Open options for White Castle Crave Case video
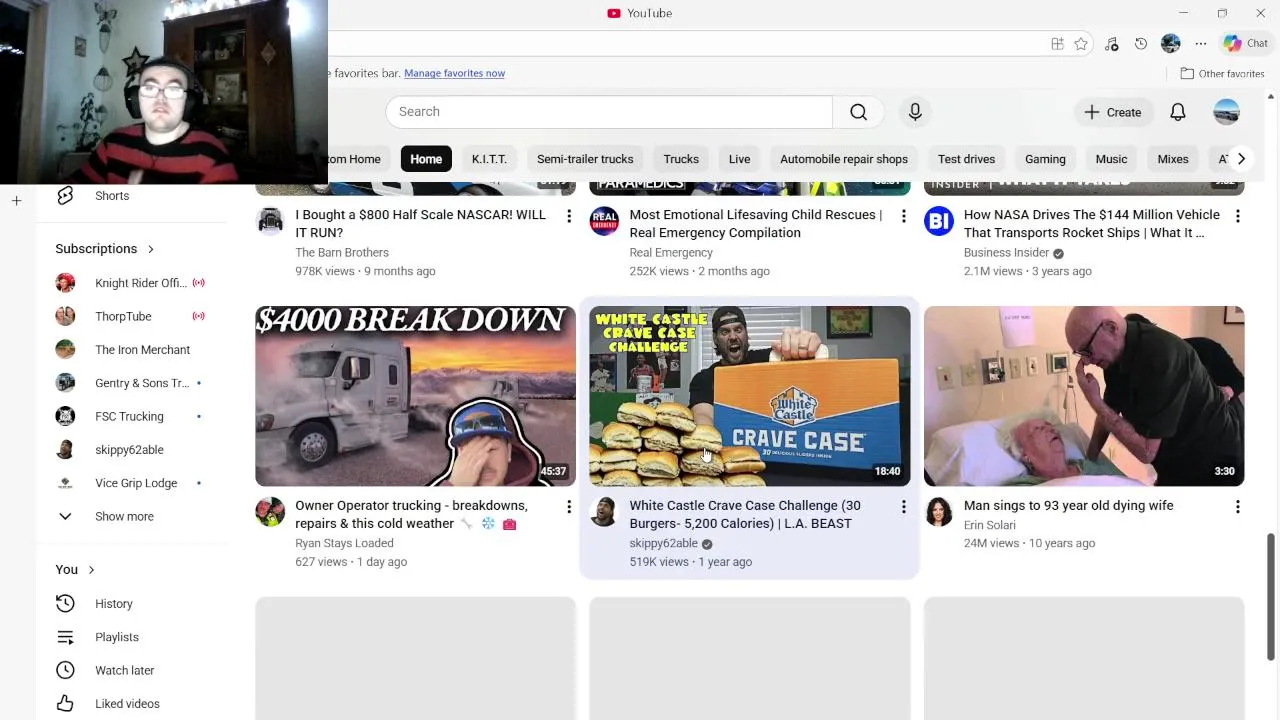This screenshot has height=720, width=1280. 903,507
